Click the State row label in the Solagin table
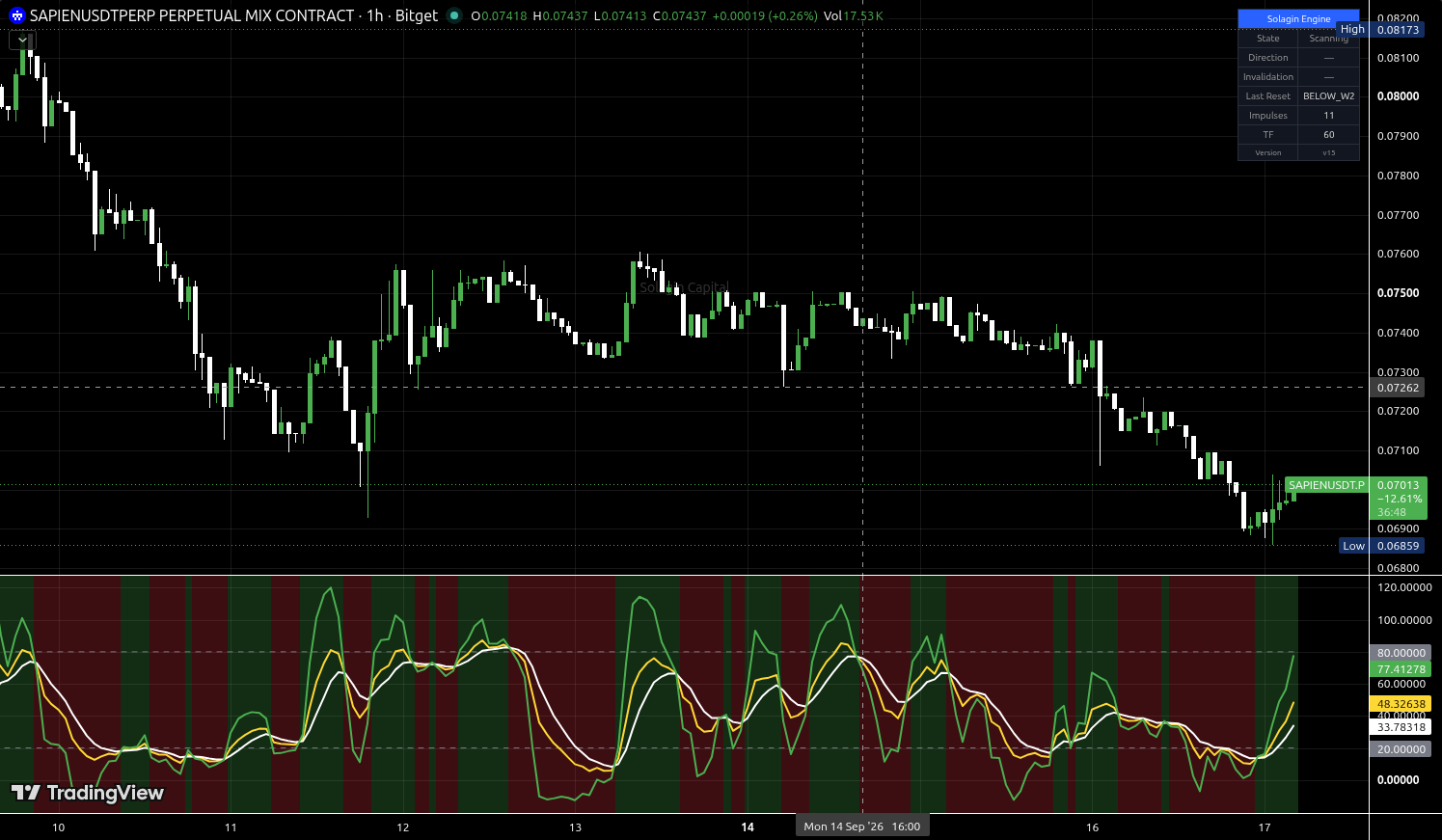The image size is (1442, 840). 1267,39
